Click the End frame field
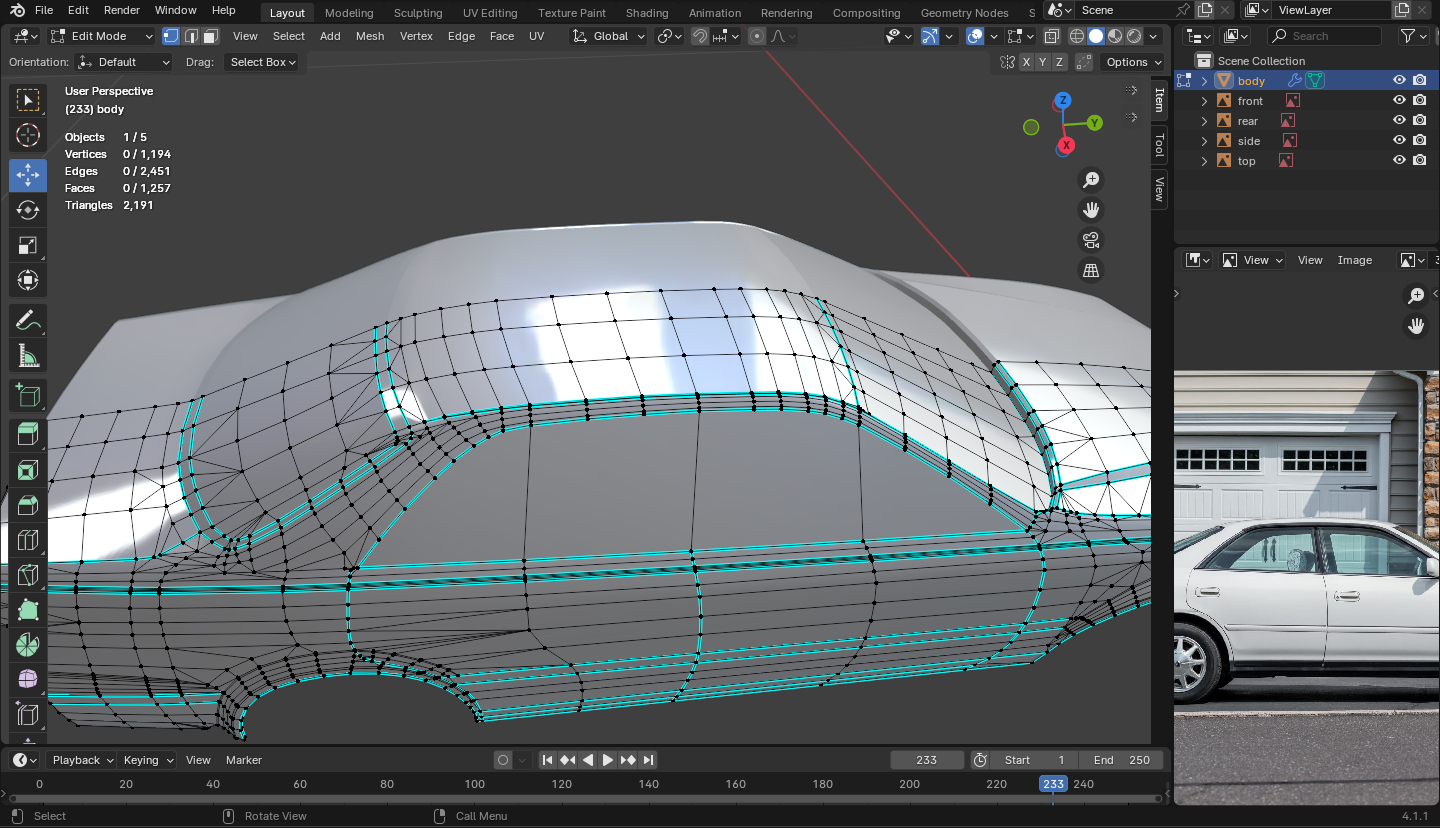 pos(1120,760)
